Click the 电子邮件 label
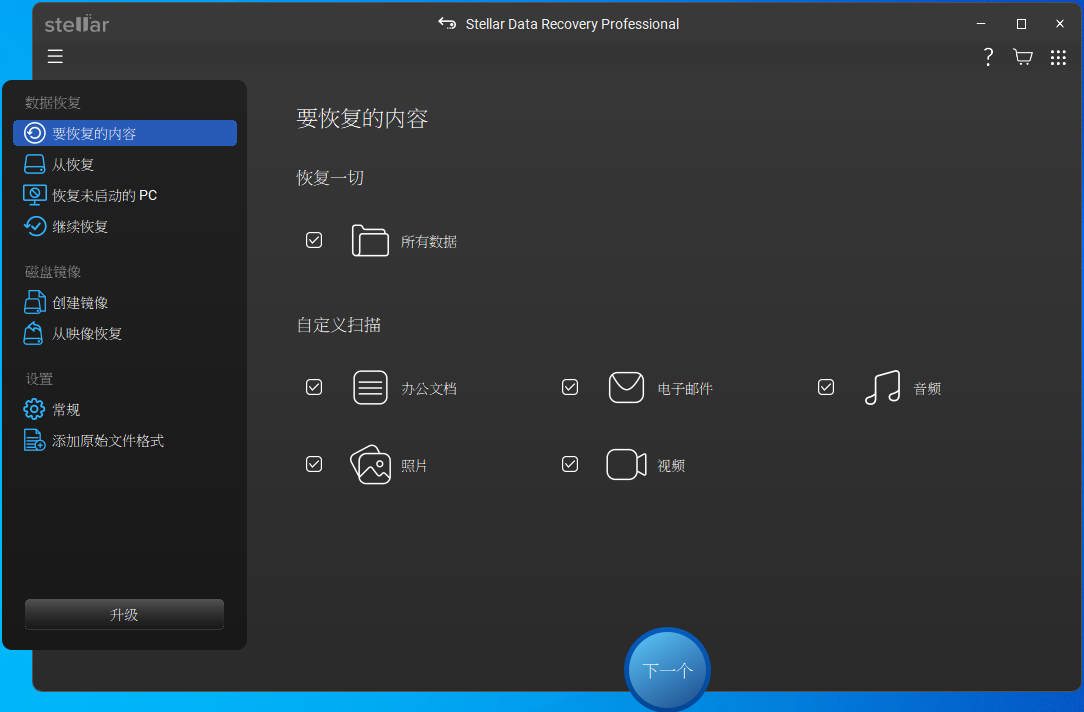Viewport: 1084px width, 712px height. point(684,388)
